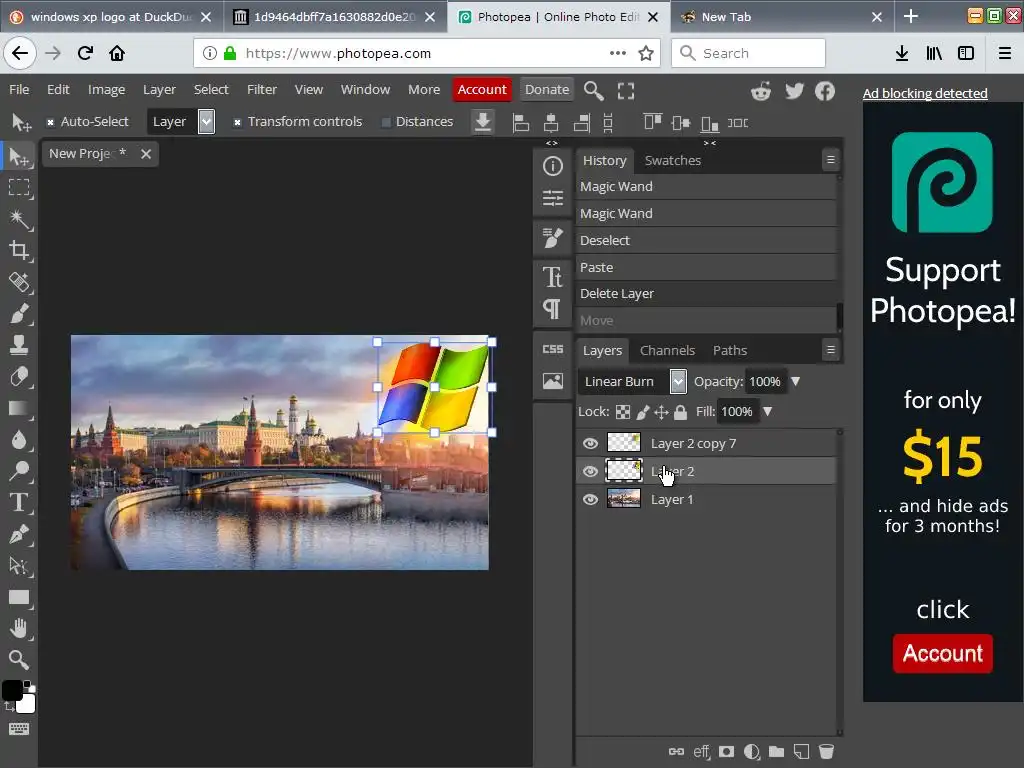Viewport: 1024px width, 768px height.
Task: Select the Path Select tool
Action: (19, 566)
